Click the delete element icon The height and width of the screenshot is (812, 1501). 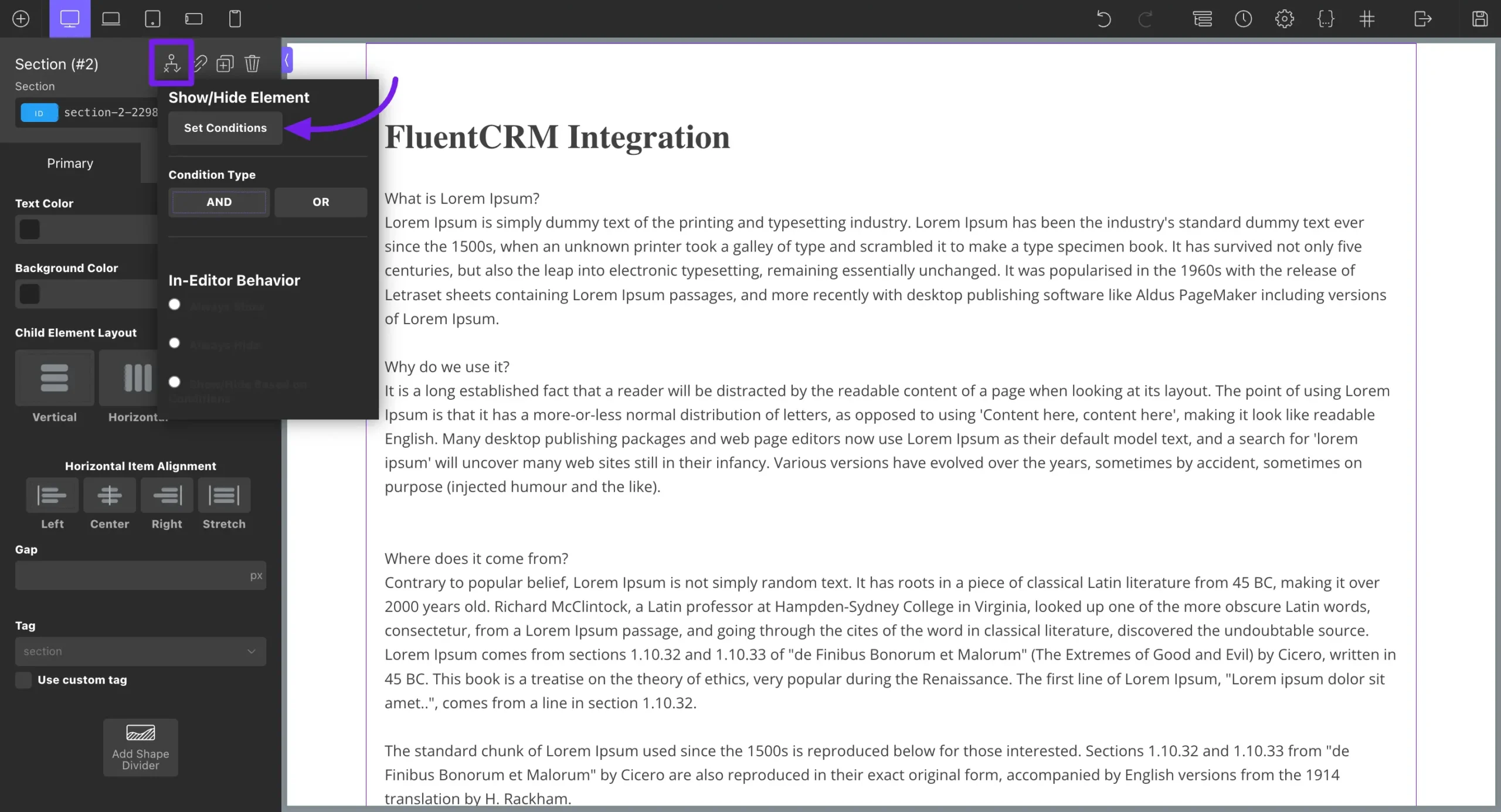point(252,63)
